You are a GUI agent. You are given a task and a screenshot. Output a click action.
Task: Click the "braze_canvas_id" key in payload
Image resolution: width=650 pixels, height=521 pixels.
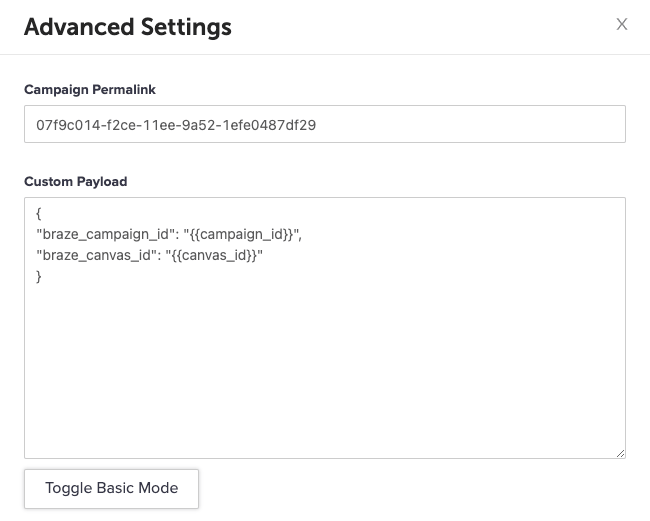click(x=89, y=256)
